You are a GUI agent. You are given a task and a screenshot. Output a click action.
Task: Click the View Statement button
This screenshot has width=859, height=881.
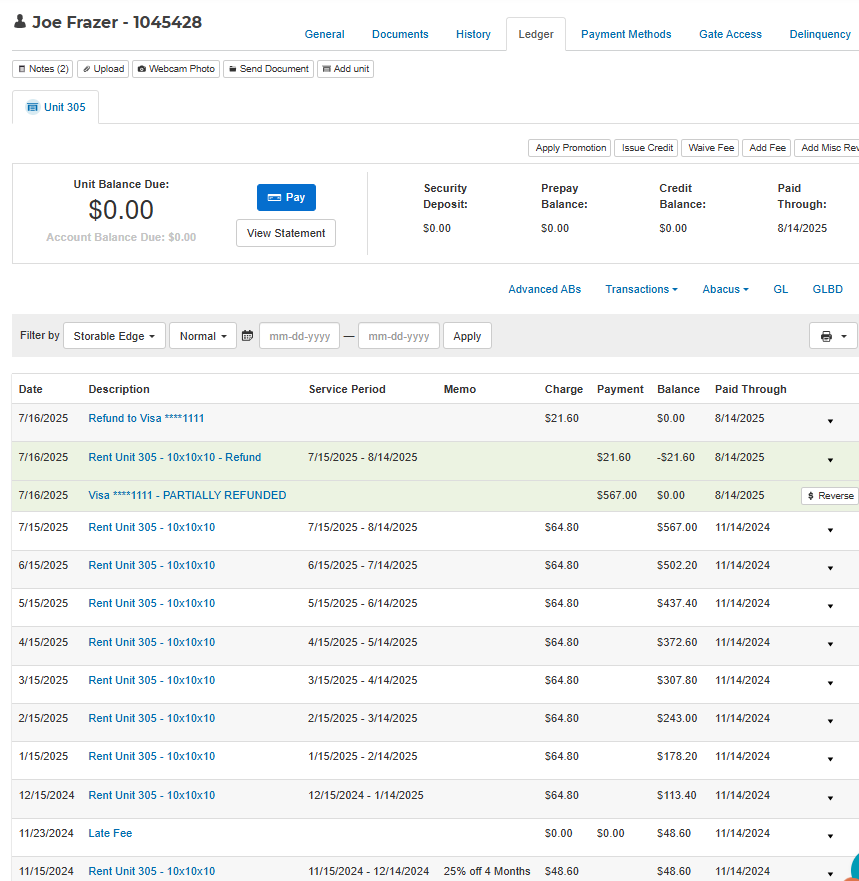point(286,233)
